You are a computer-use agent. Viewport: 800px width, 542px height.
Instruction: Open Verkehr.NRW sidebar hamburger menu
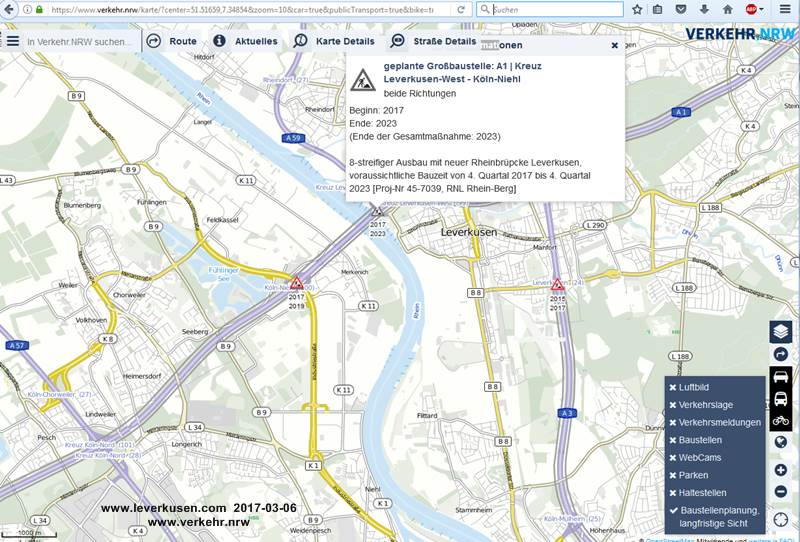(x=13, y=41)
